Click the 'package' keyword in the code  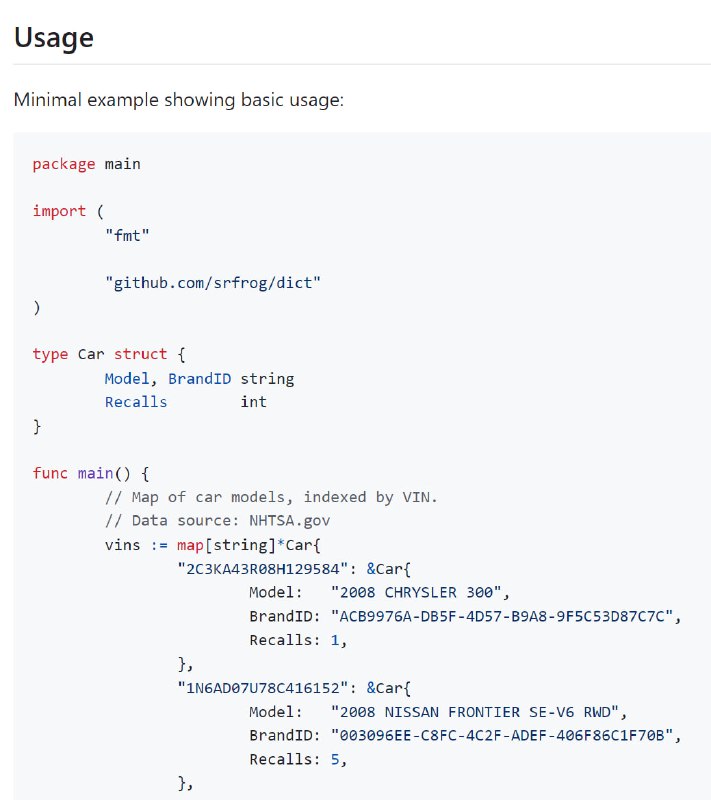(64, 164)
